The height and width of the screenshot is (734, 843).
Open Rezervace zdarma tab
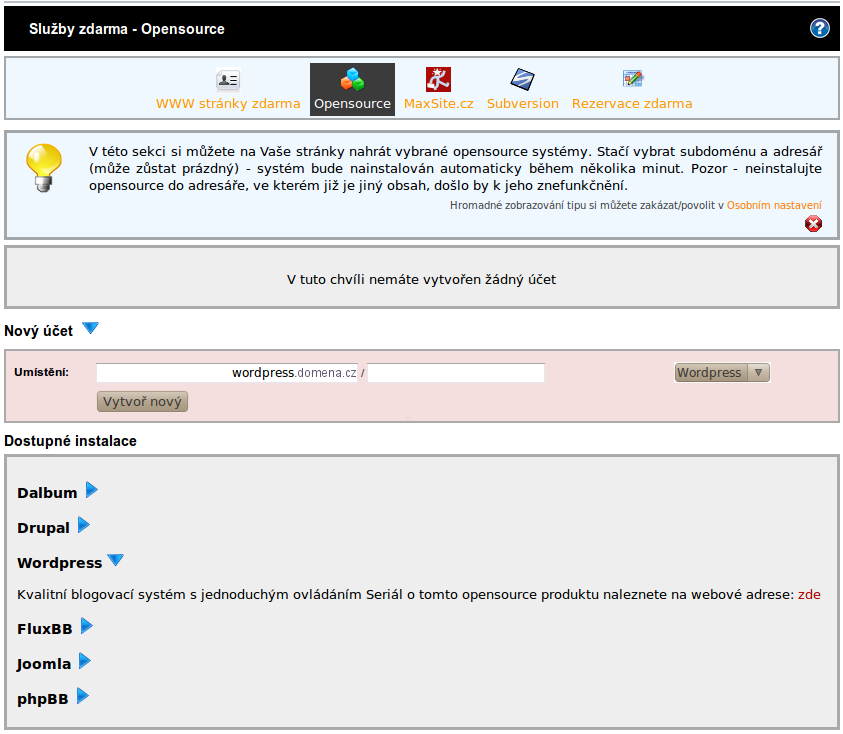(632, 103)
